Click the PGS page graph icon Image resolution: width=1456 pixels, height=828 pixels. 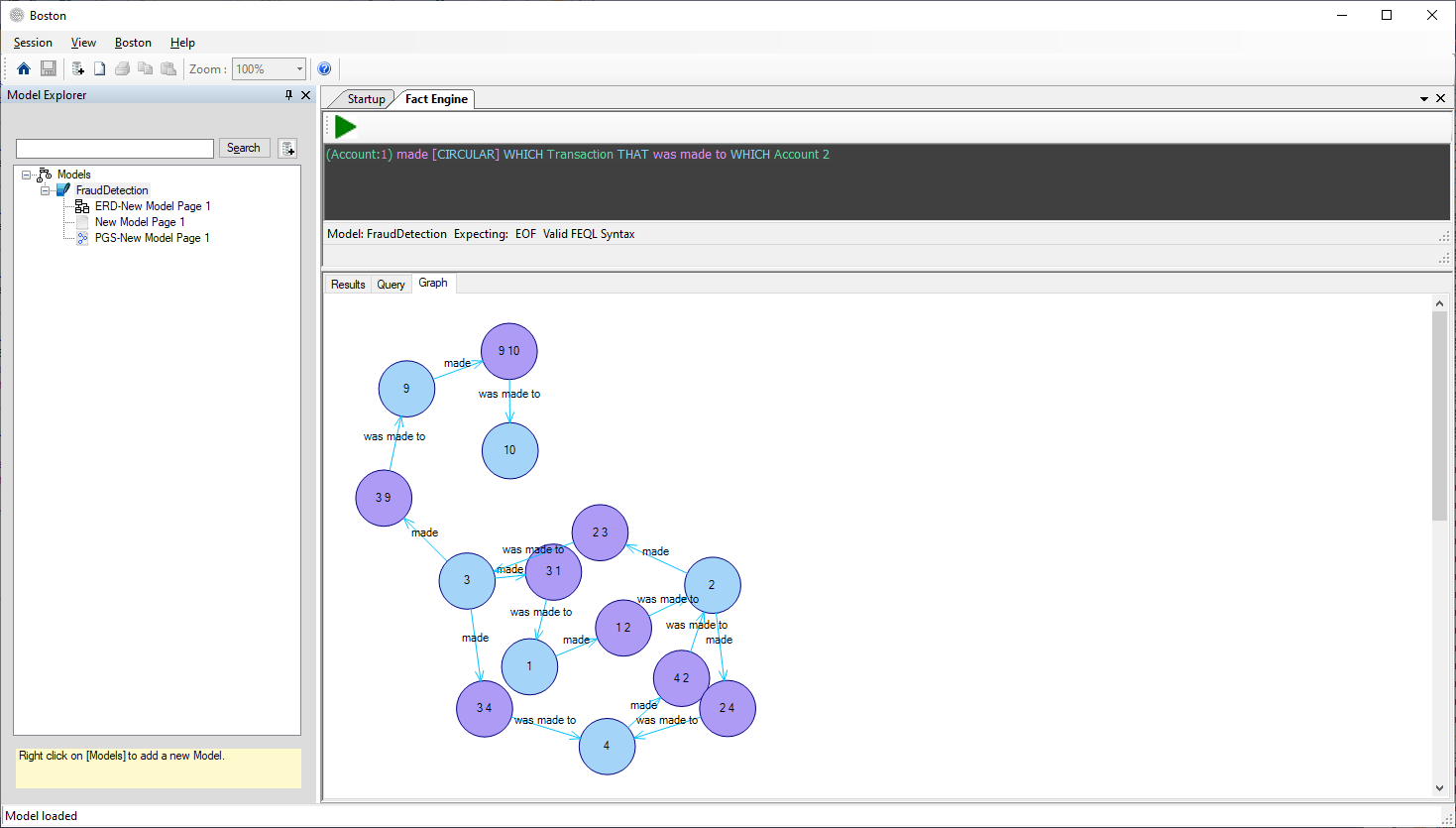click(x=82, y=238)
